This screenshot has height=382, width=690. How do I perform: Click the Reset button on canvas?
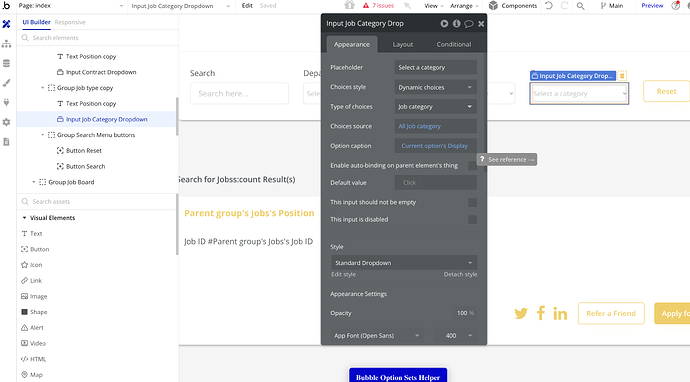666,91
